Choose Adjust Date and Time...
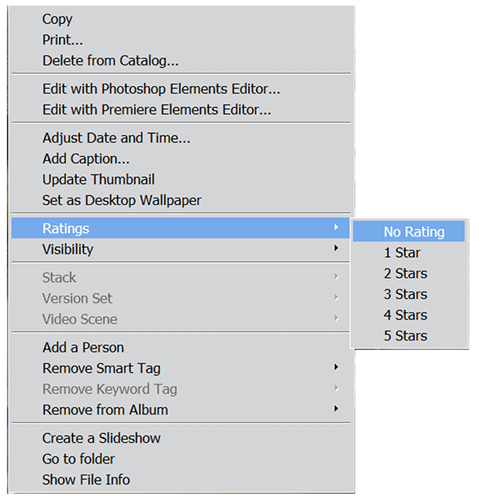The image size is (479, 498). point(180,138)
